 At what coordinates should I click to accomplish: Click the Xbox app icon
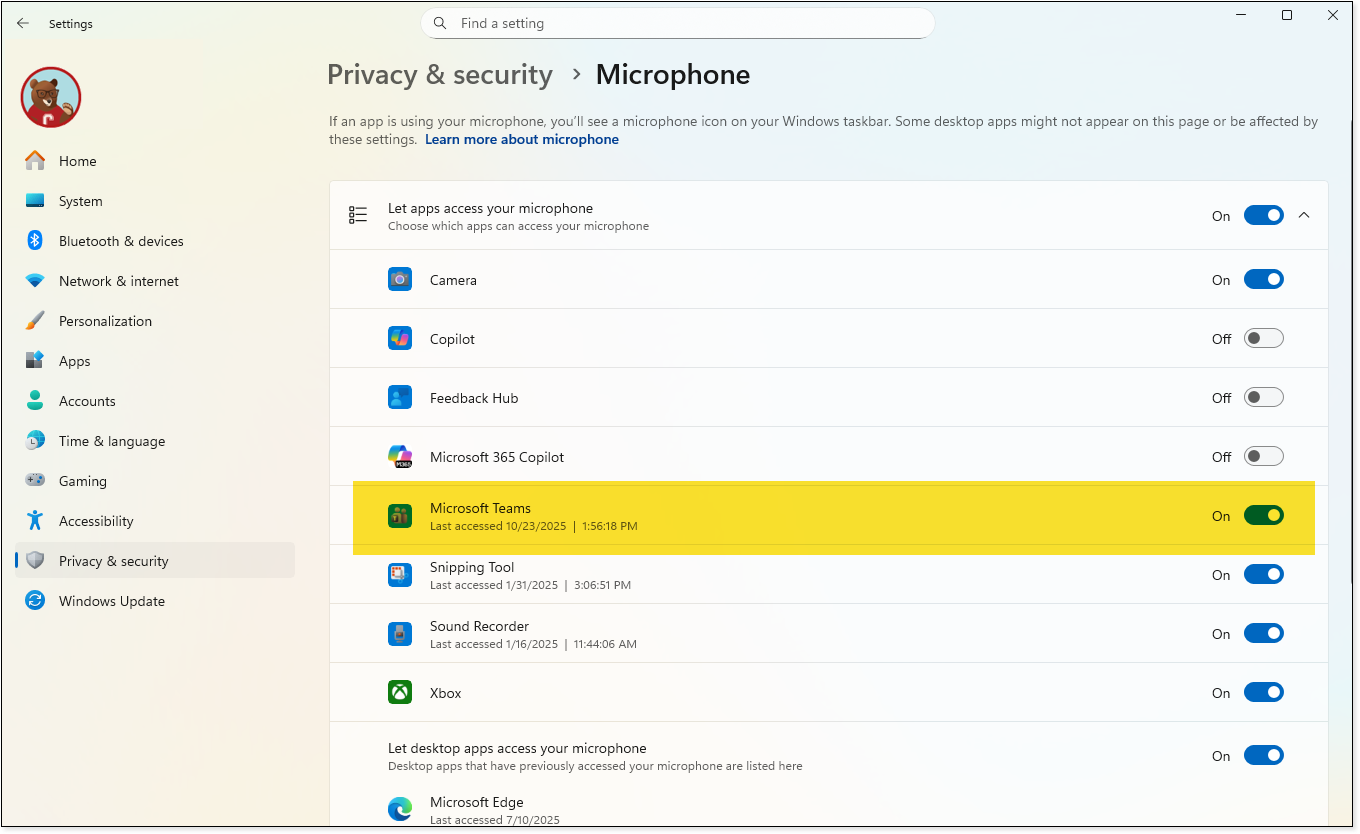click(400, 693)
